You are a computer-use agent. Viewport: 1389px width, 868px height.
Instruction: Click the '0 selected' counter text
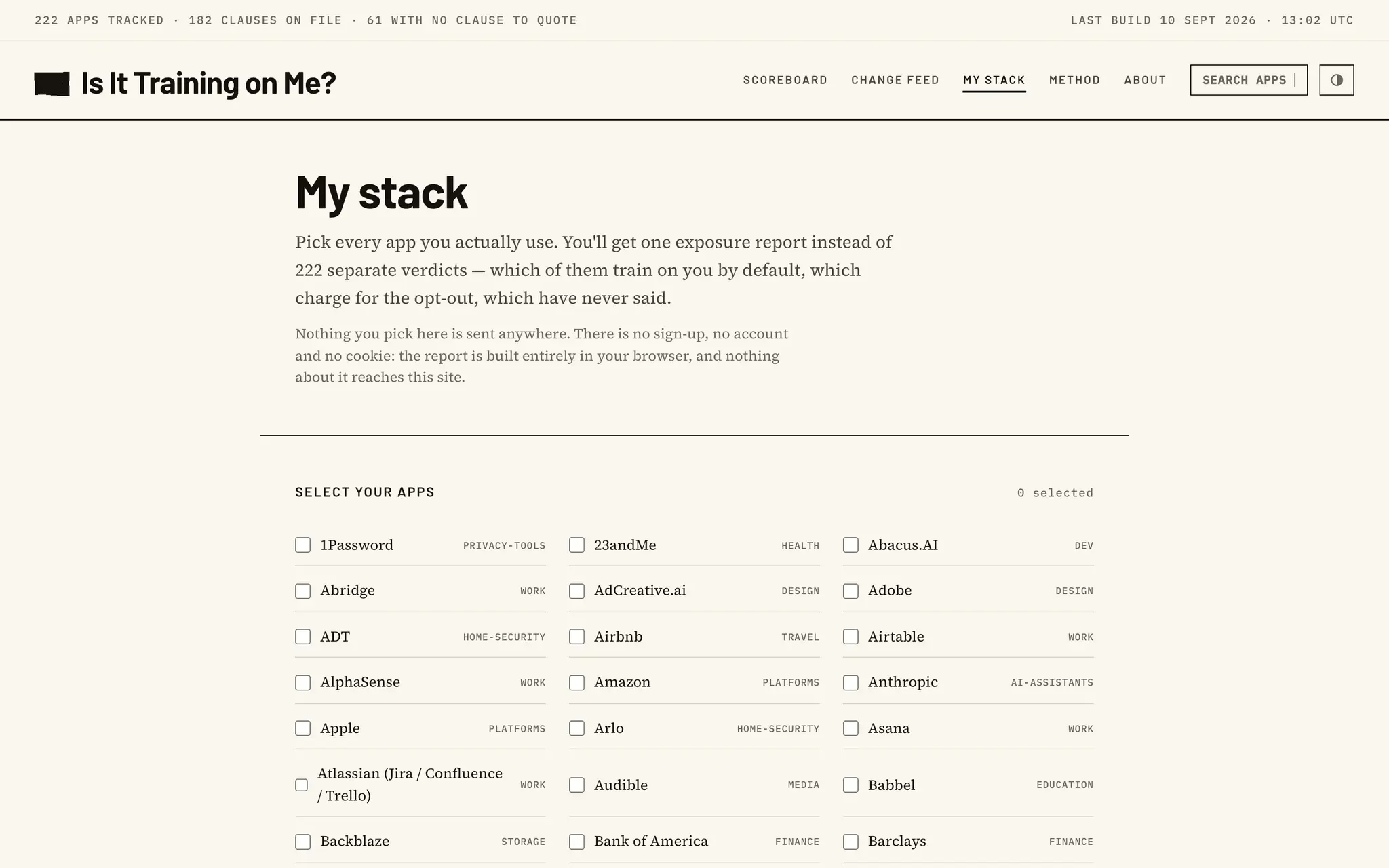pos(1055,493)
